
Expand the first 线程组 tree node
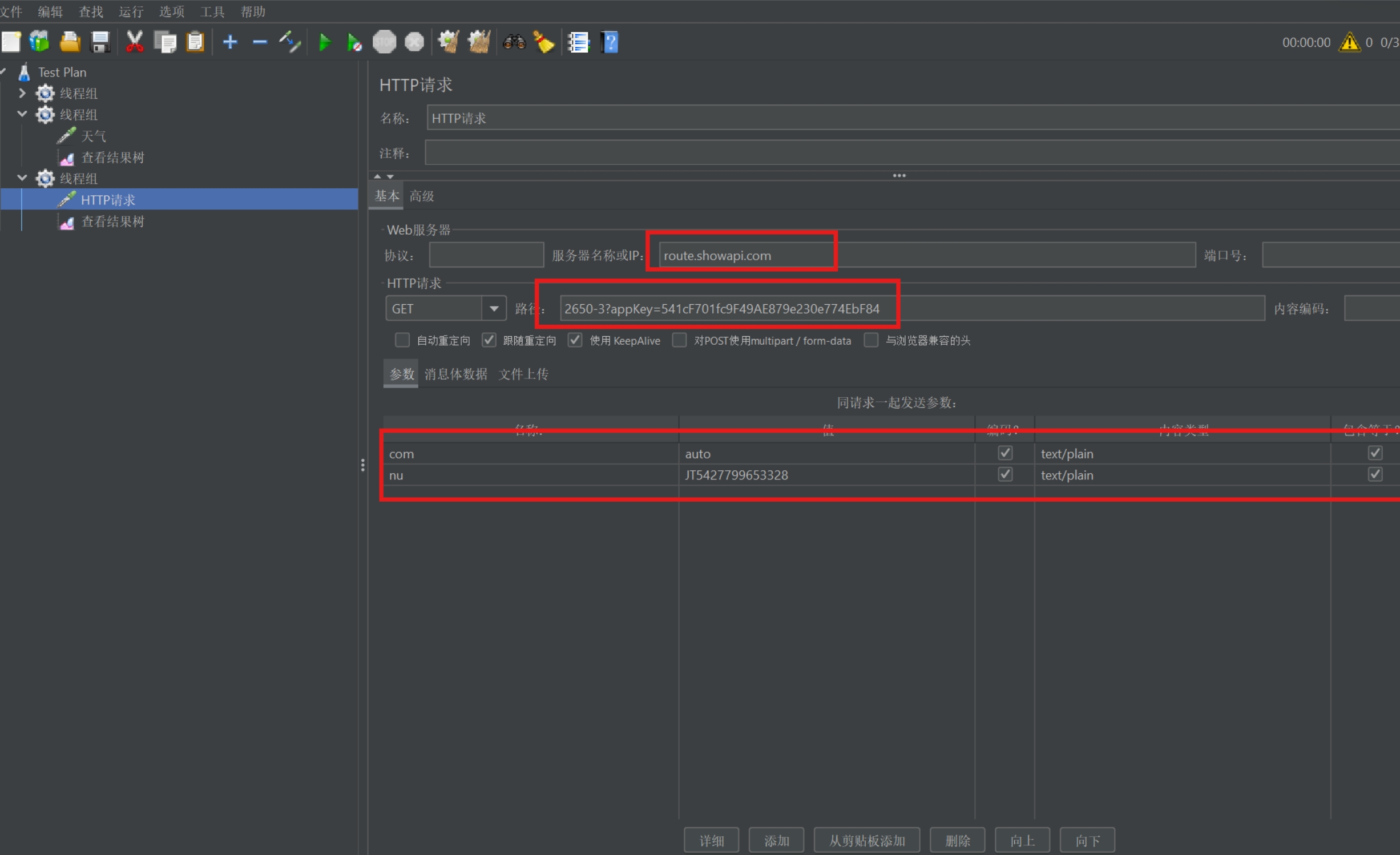(22, 93)
